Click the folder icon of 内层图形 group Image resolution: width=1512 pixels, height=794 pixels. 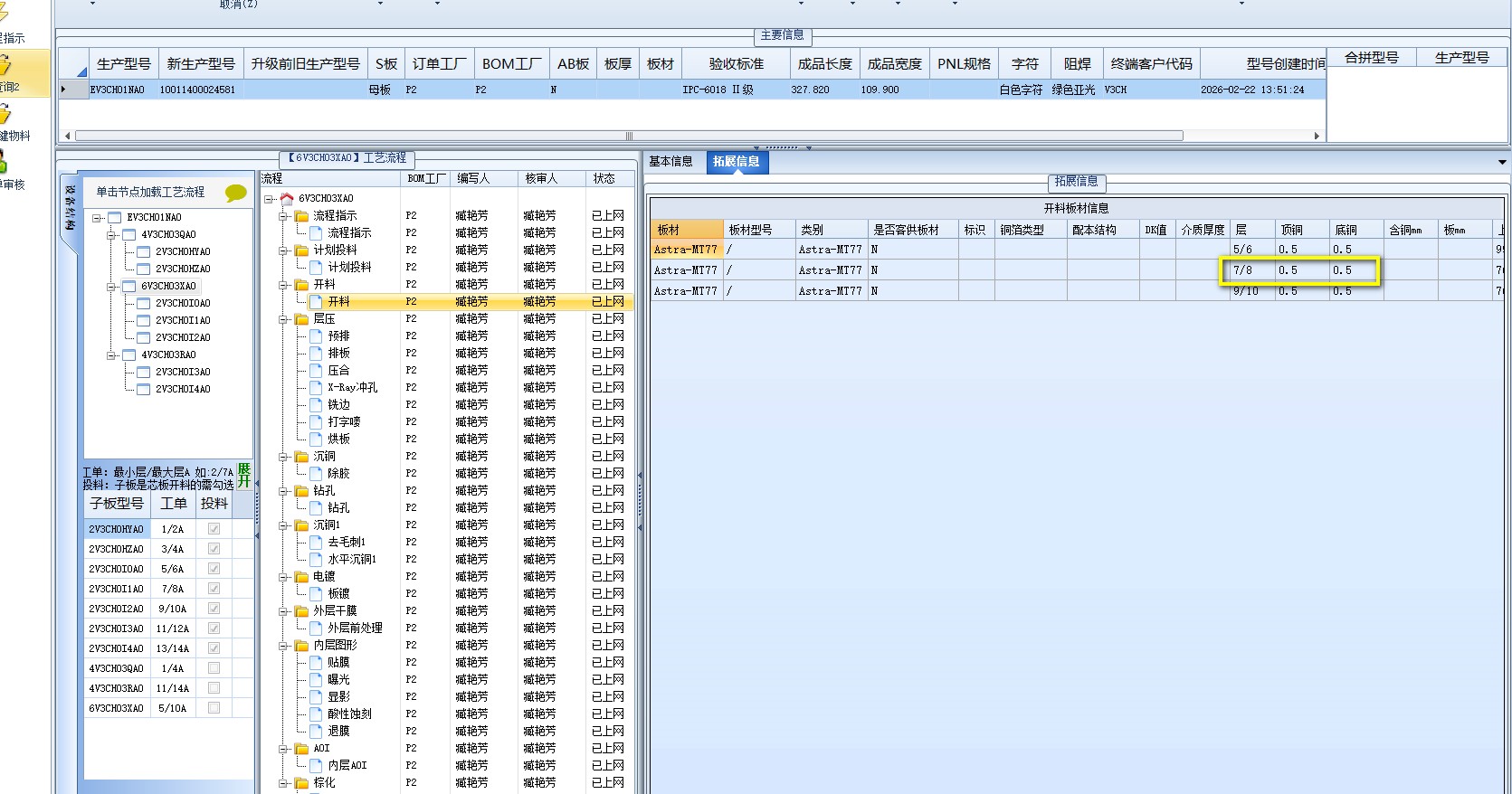(301, 645)
